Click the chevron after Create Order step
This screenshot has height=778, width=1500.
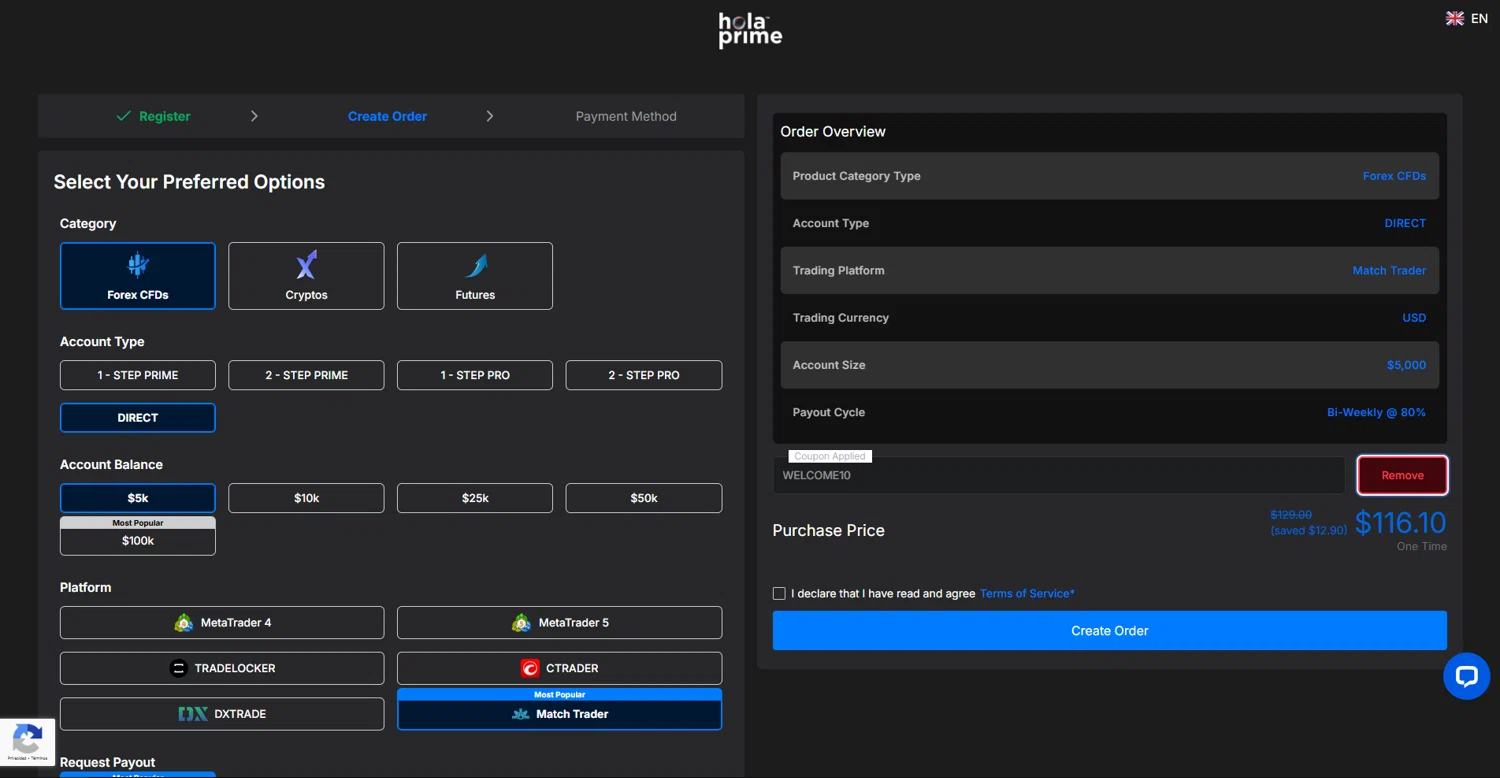tap(490, 116)
